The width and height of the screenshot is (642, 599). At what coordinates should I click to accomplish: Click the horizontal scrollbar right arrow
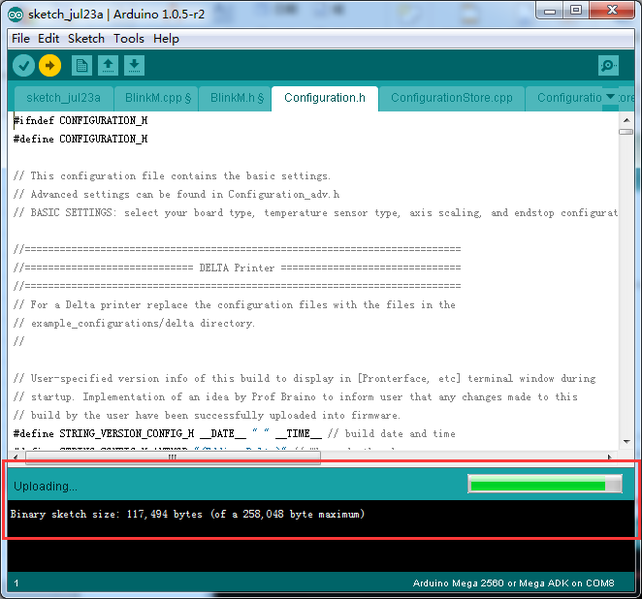tap(610, 457)
